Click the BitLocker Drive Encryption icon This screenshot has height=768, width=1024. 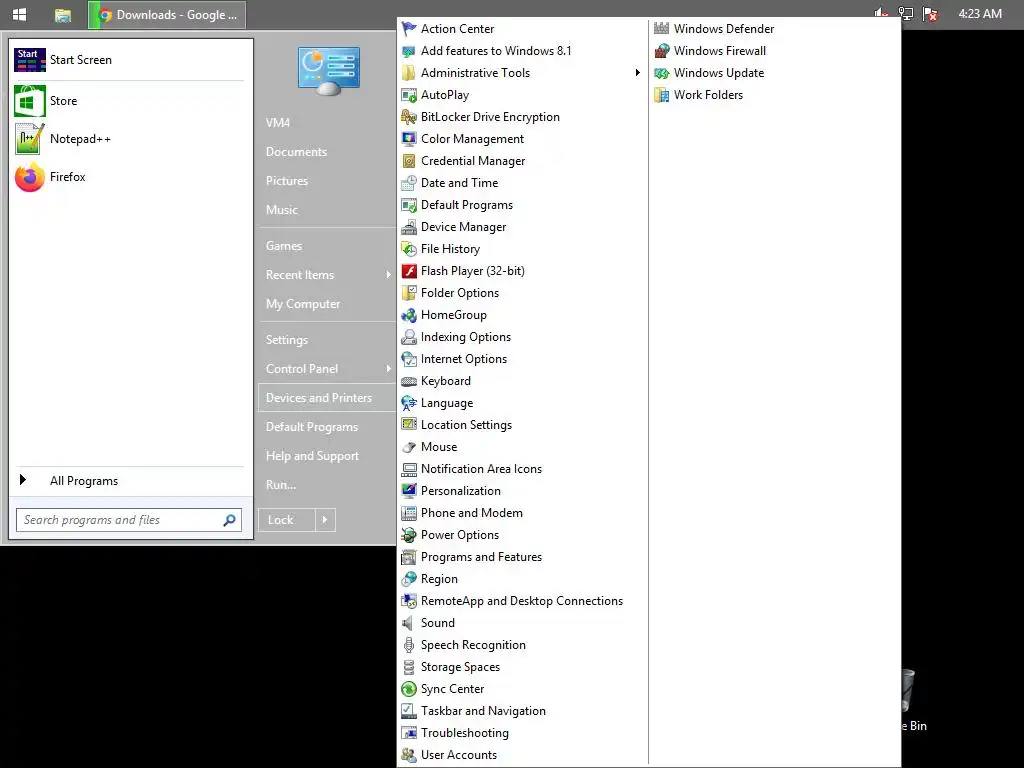pos(409,117)
